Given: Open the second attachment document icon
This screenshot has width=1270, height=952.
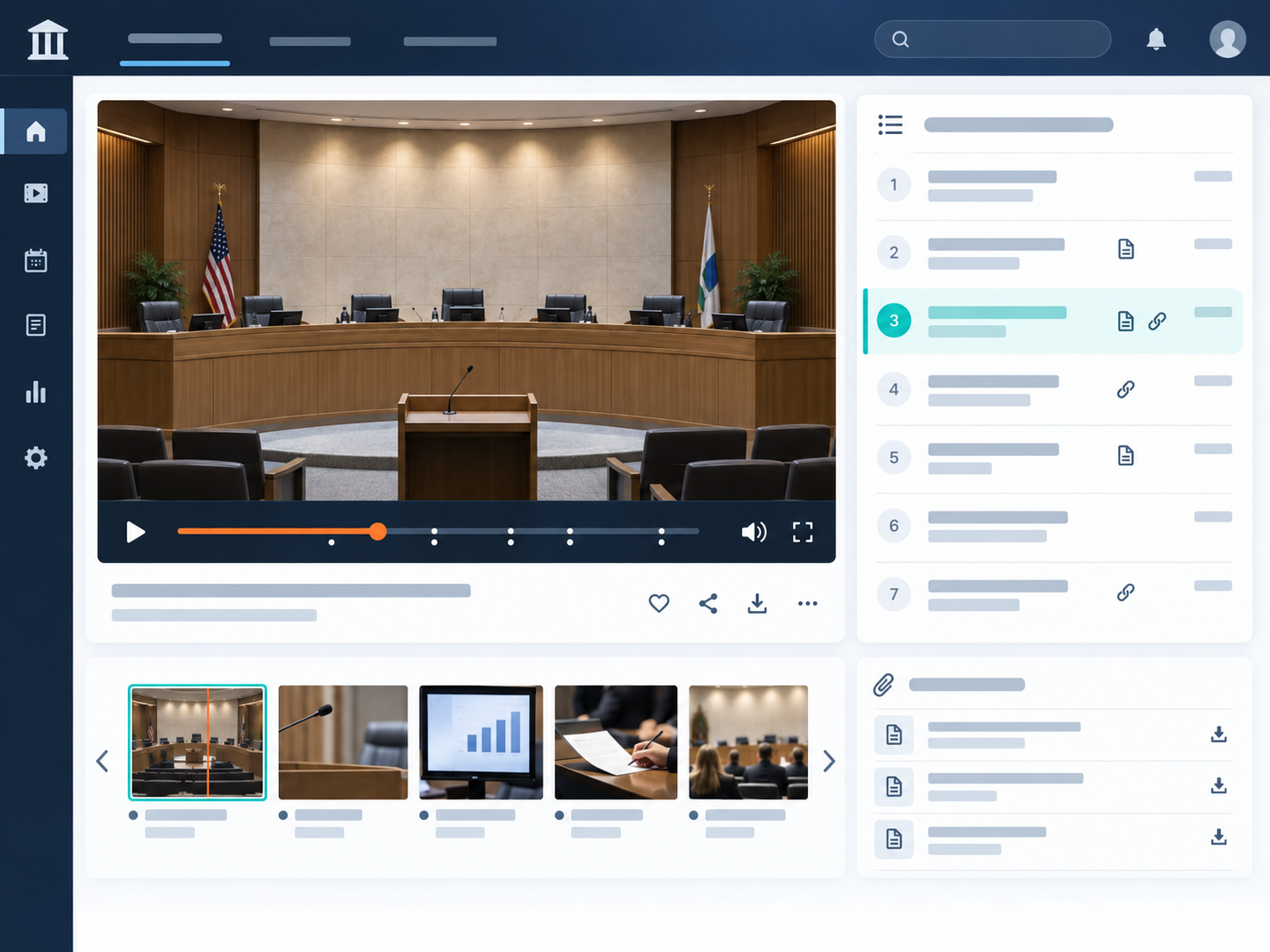Looking at the screenshot, I should point(894,786).
